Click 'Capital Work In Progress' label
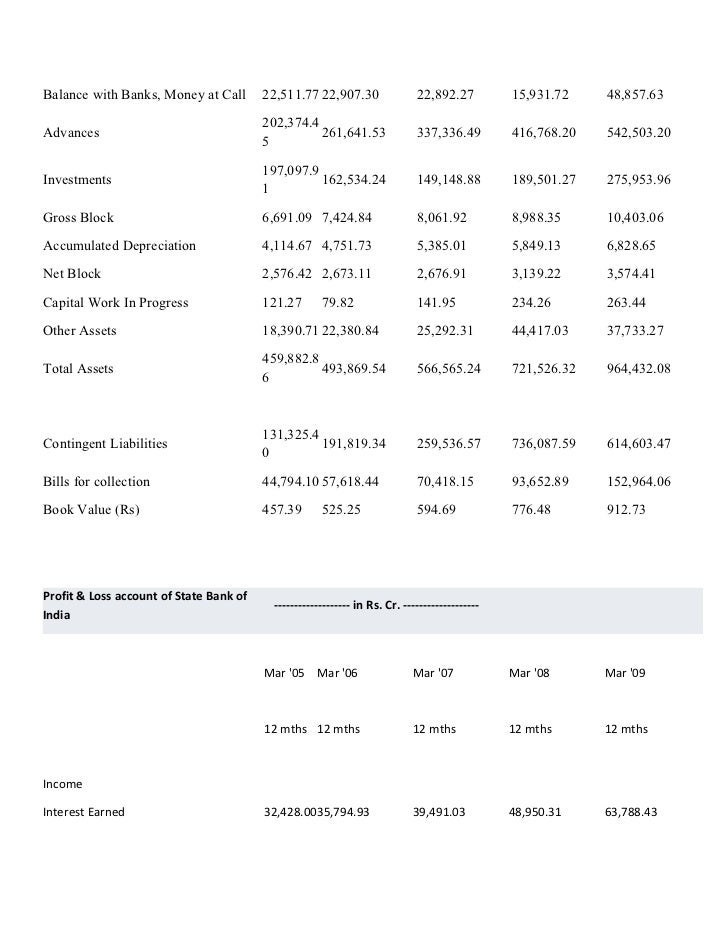This screenshot has width=728, height=943. point(115,302)
